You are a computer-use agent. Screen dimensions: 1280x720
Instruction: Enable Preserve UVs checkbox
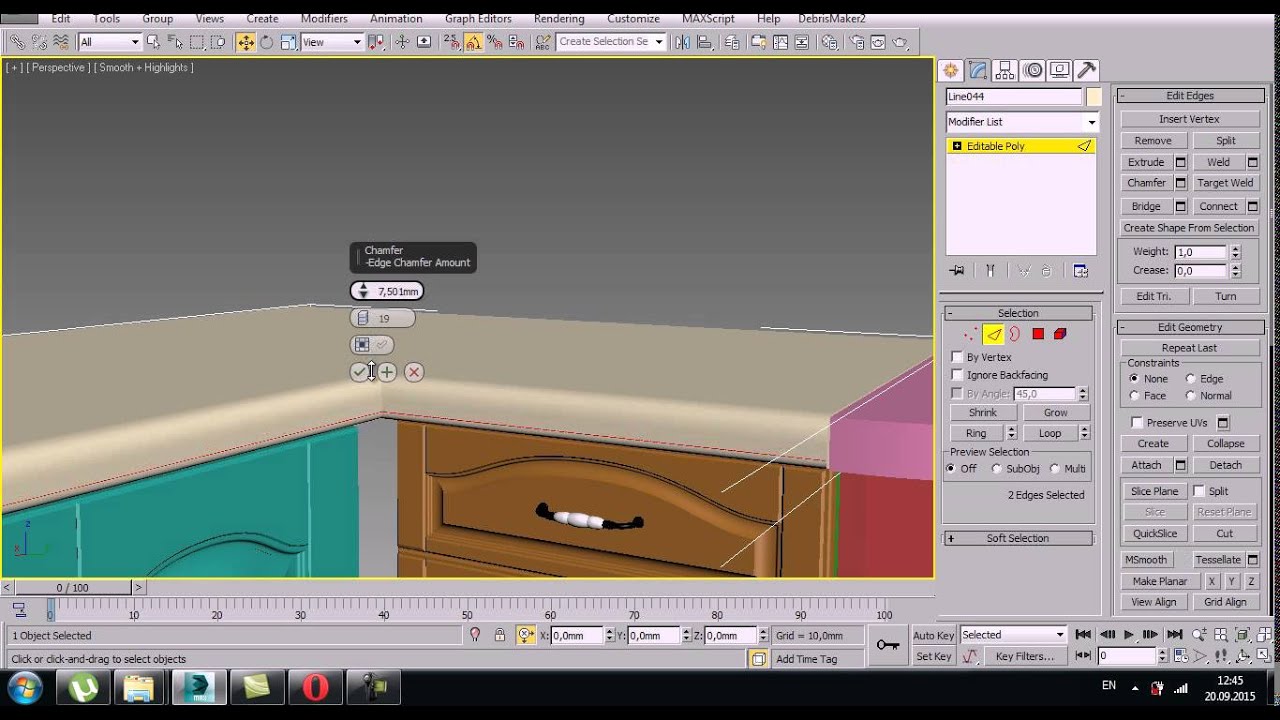[1137, 423]
